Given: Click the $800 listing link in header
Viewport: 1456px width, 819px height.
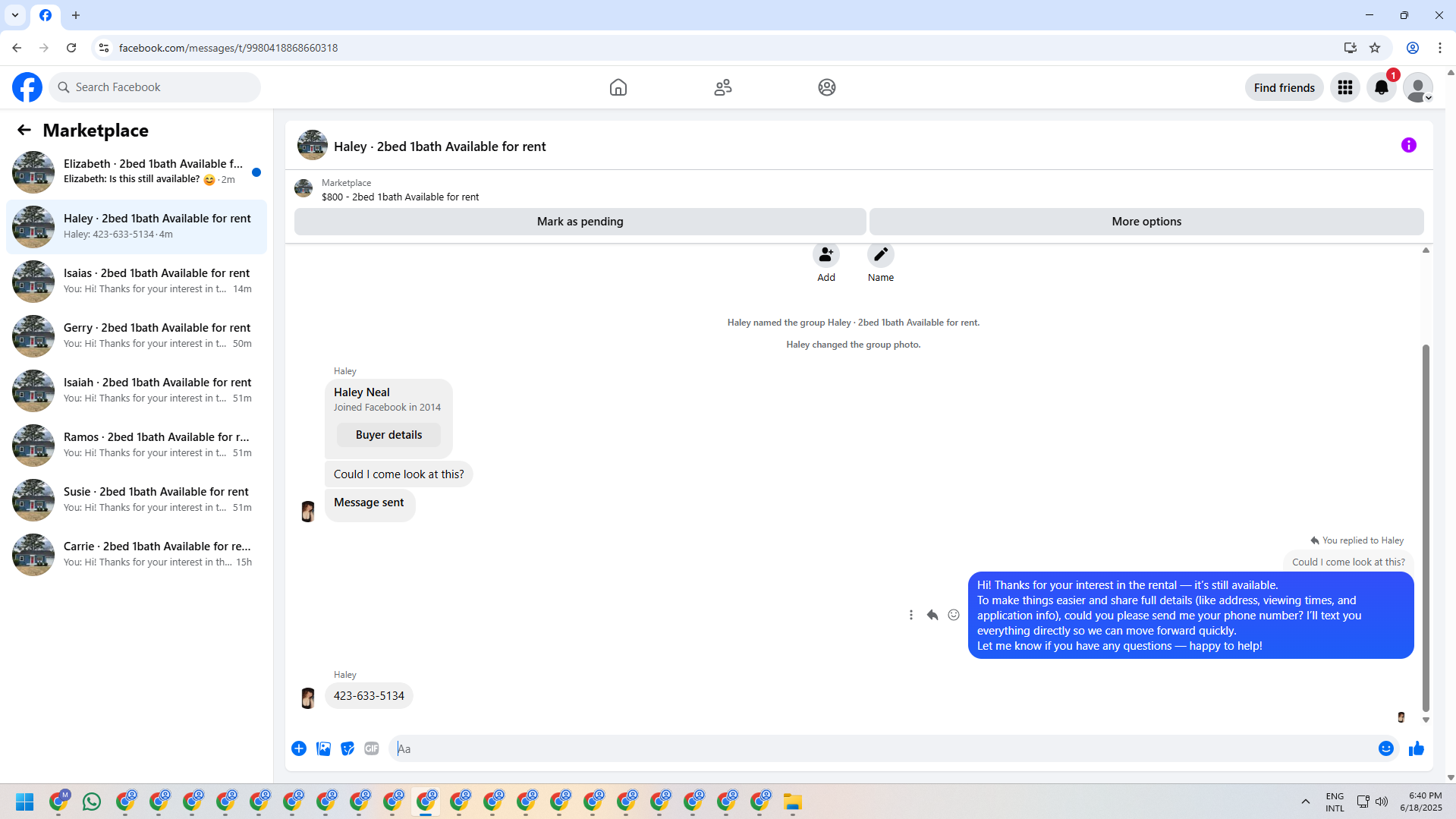Looking at the screenshot, I should [x=400, y=197].
